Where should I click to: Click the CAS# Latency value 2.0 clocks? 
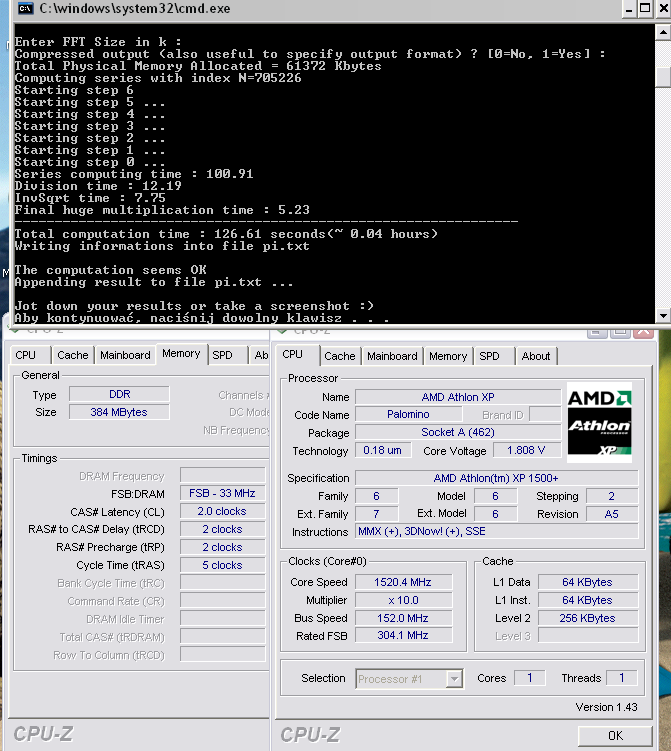coord(222,511)
